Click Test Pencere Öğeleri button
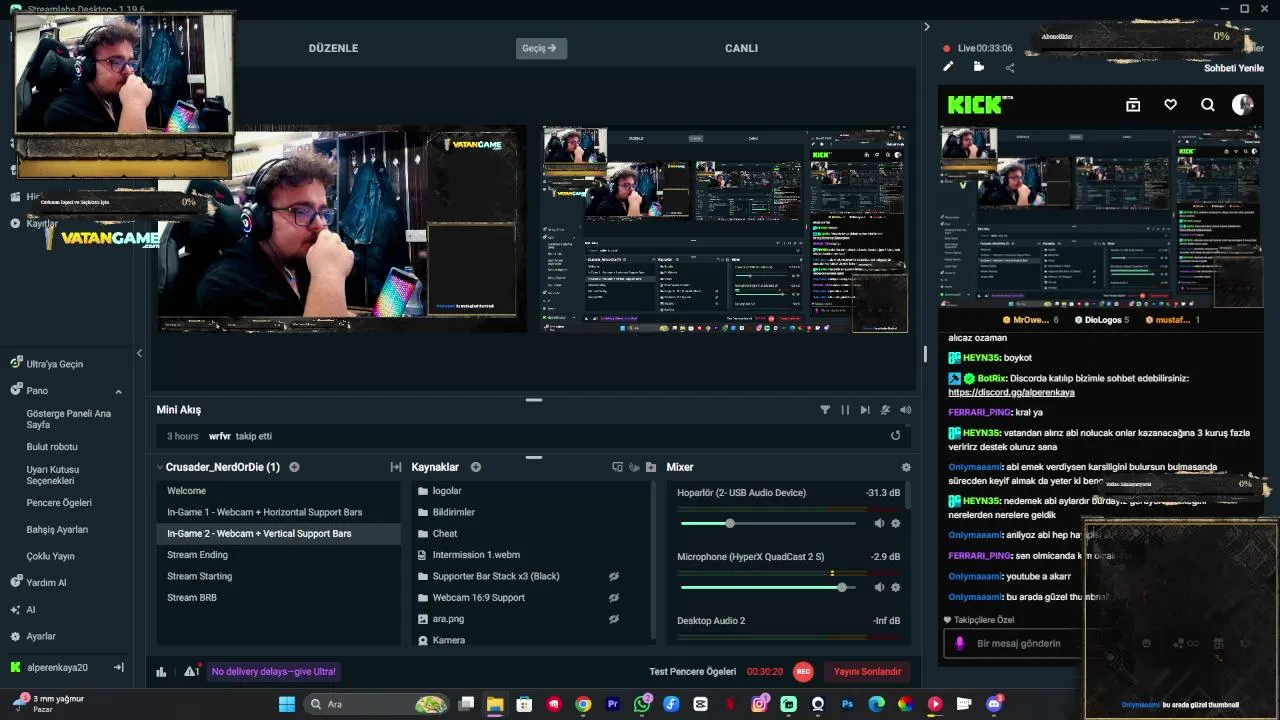The width and height of the screenshot is (1280, 720). point(693,672)
